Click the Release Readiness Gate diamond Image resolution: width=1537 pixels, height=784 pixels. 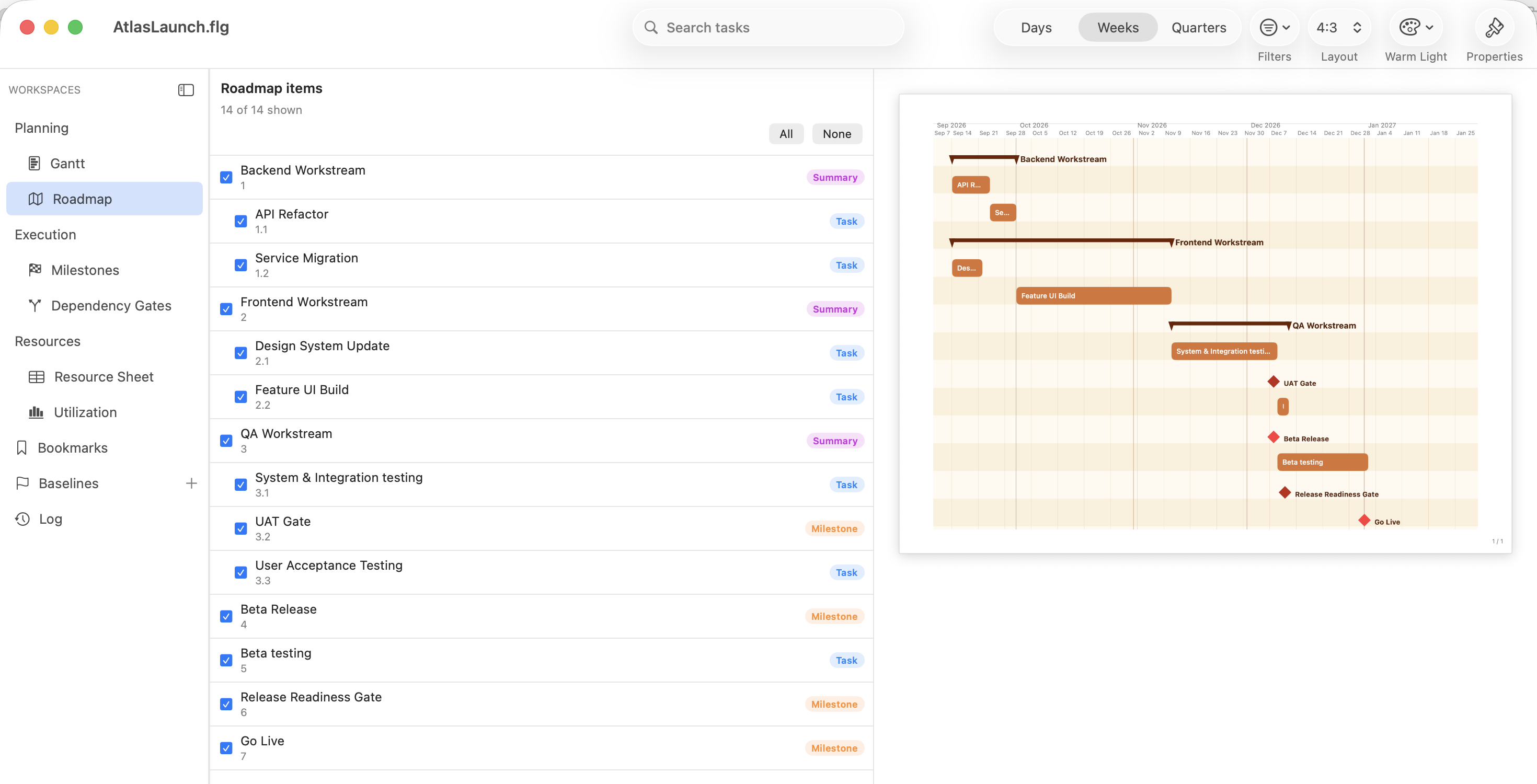(x=1284, y=493)
